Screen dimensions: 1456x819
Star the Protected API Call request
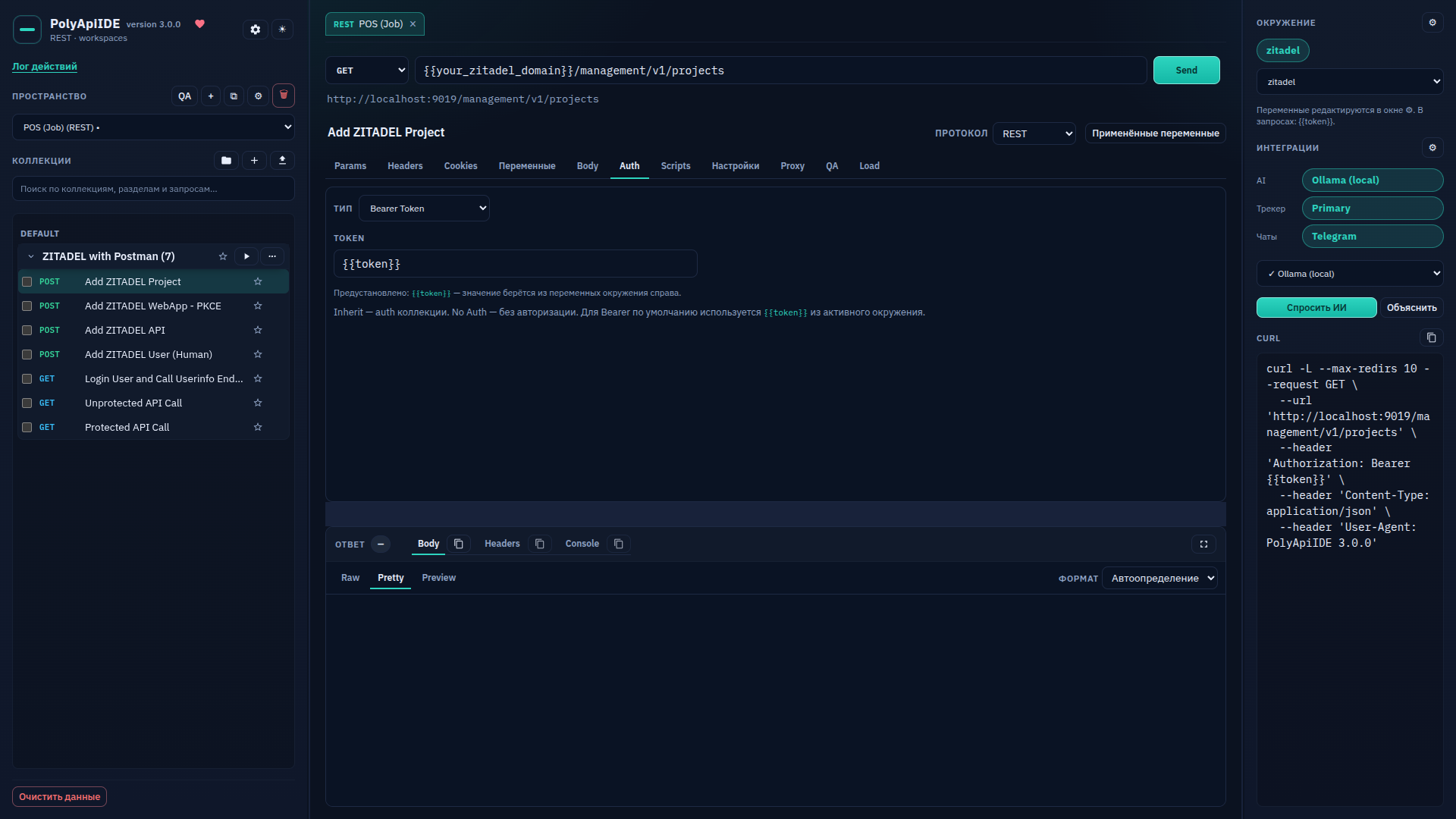tap(258, 427)
